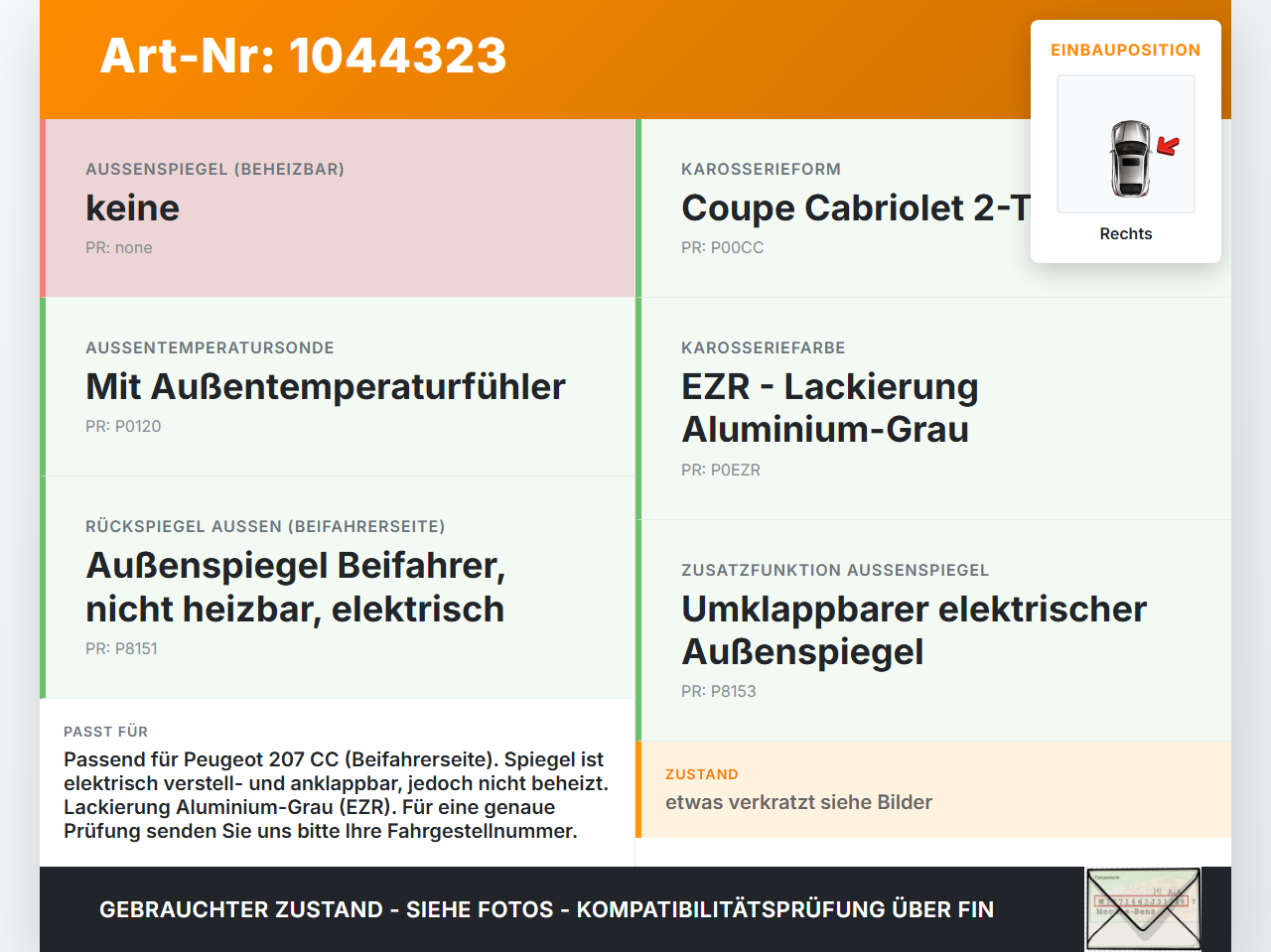This screenshot has height=952, width=1271.
Task: Click the PR: none code
Action: 119,247
